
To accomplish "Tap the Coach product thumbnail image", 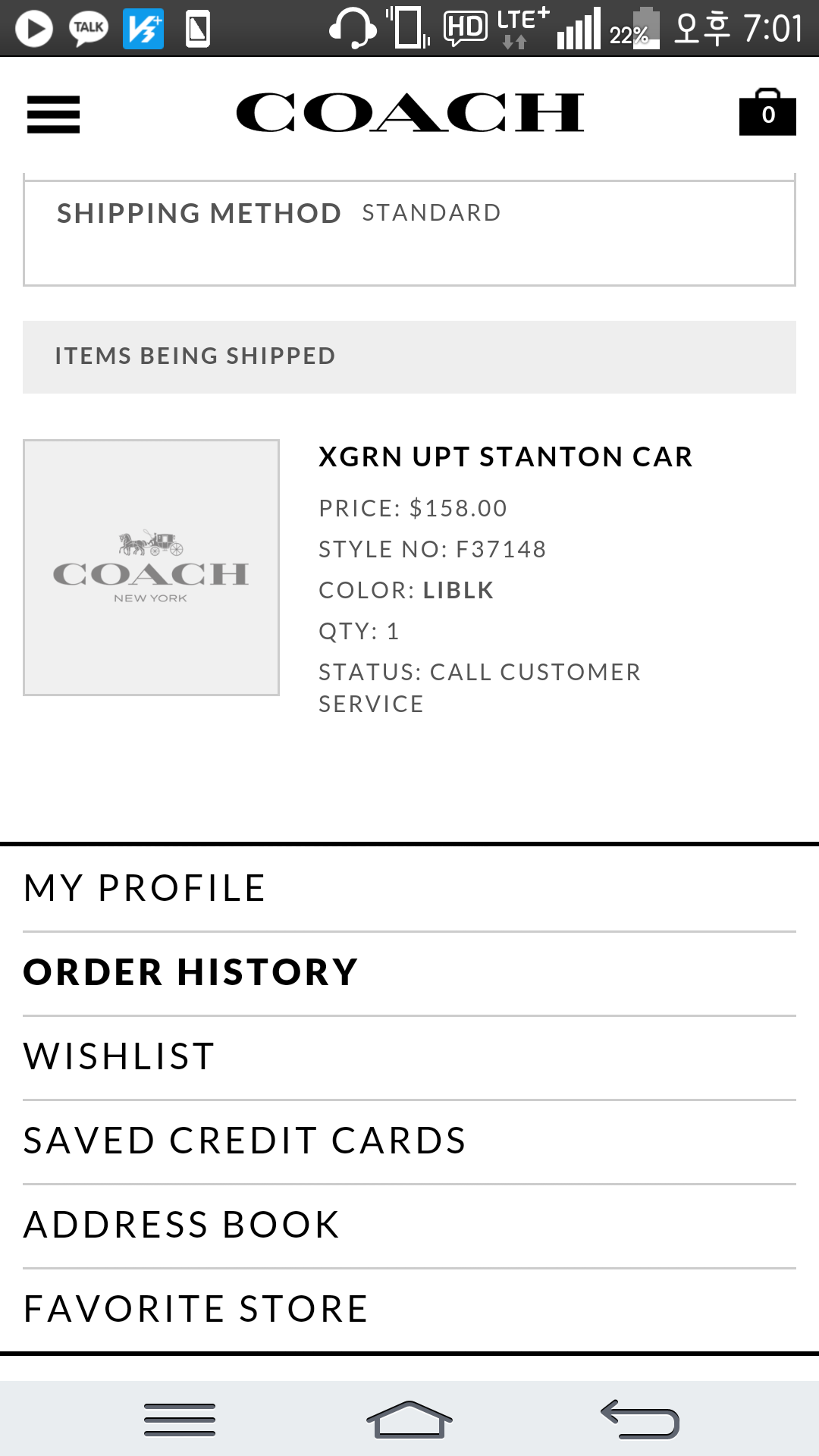I will pyautogui.click(x=151, y=567).
